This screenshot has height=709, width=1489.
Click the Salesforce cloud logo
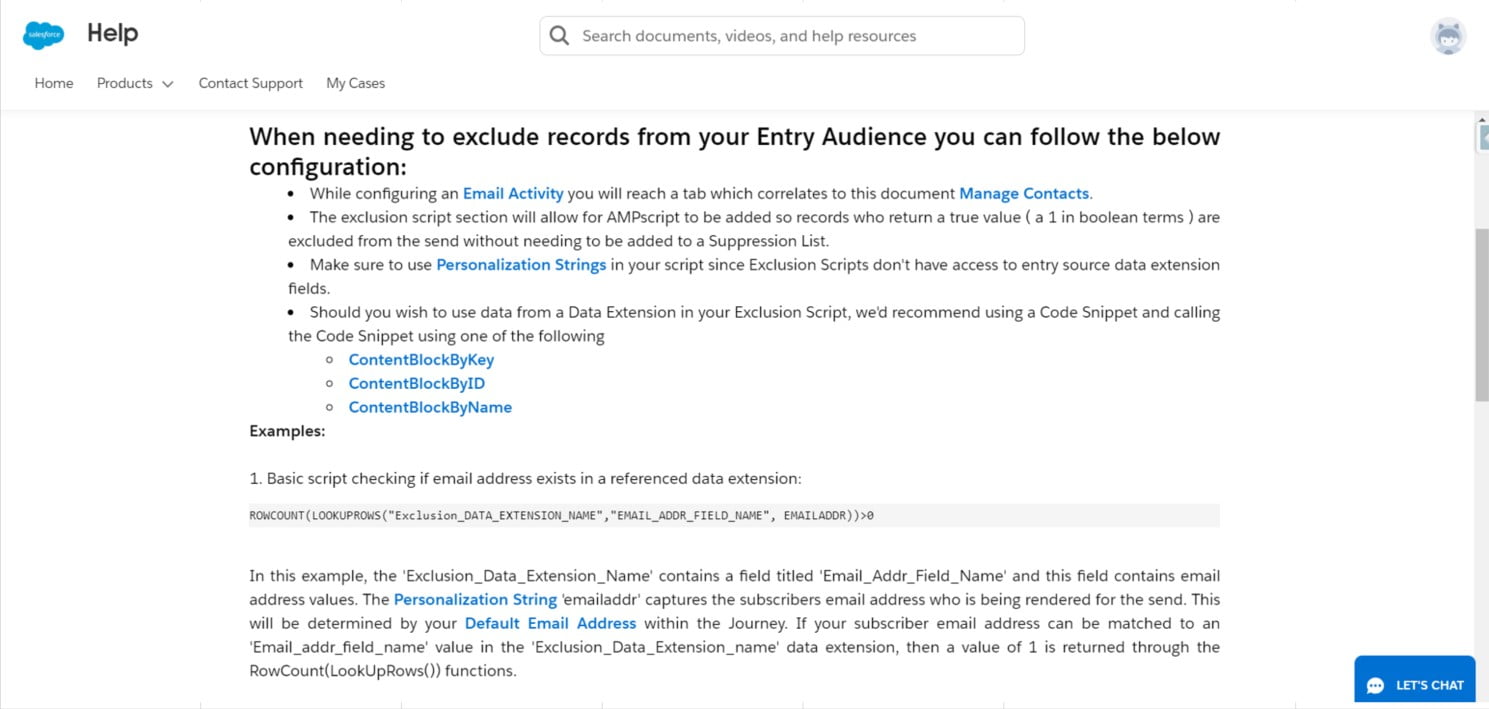[43, 35]
